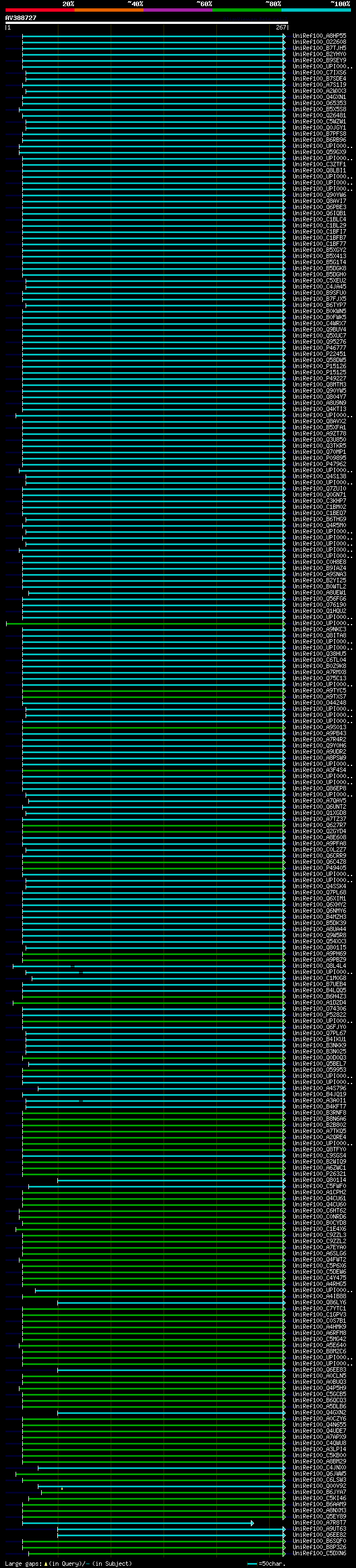Click the white query sequence bar
Image resolution: width=356 pixels, height=1568 pixels.
pos(146,23)
